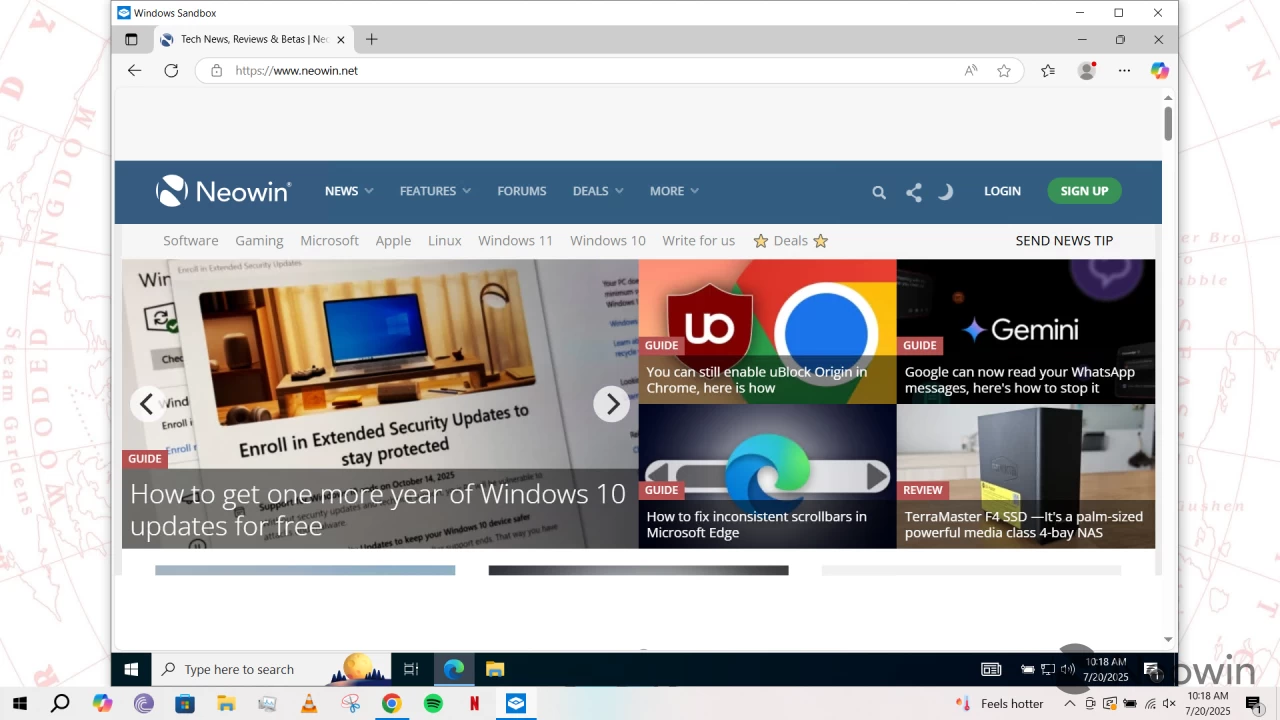Open uBlock Origin in Chrome guide
Viewport: 1280px width, 720px height.
click(x=756, y=380)
